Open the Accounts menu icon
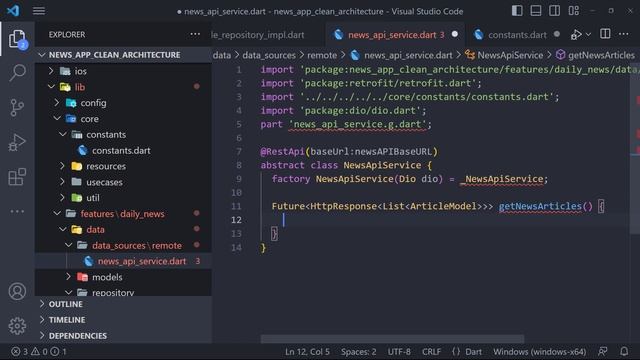The image size is (640, 360). coord(17,291)
